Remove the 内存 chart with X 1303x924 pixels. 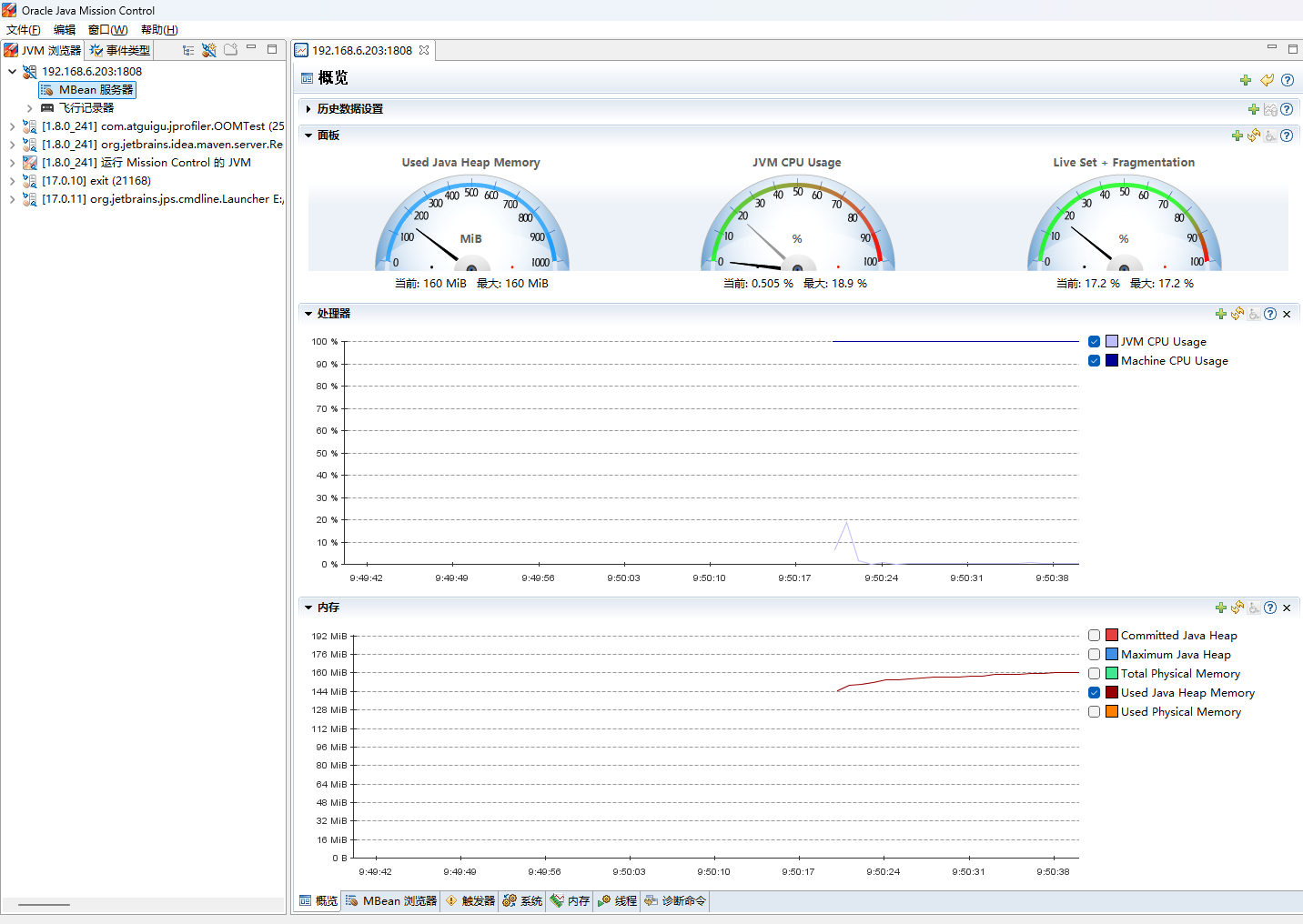1287,608
